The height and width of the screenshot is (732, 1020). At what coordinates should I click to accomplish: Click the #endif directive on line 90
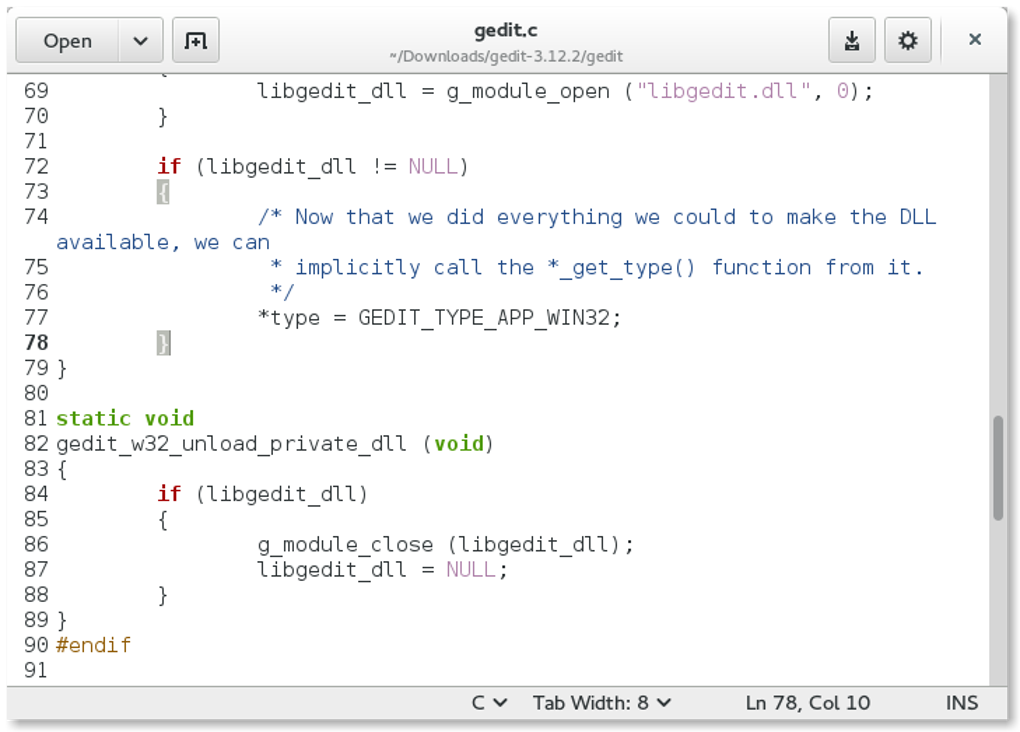[x=92, y=645]
